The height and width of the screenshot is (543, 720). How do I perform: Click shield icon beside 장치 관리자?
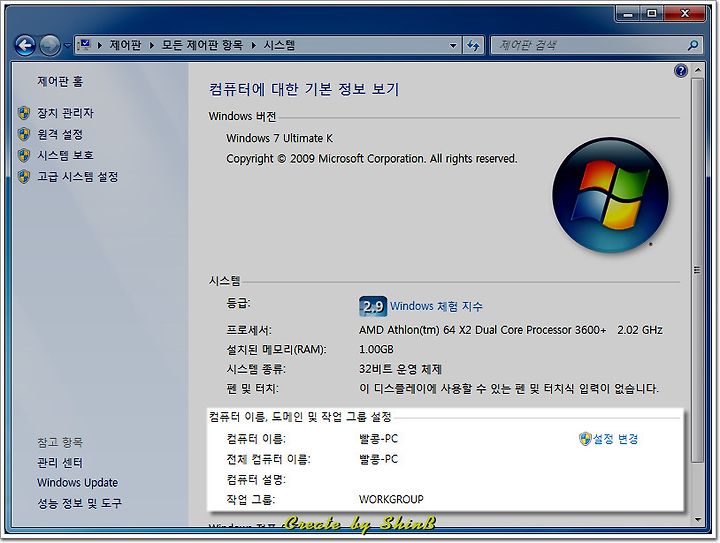[x=24, y=113]
